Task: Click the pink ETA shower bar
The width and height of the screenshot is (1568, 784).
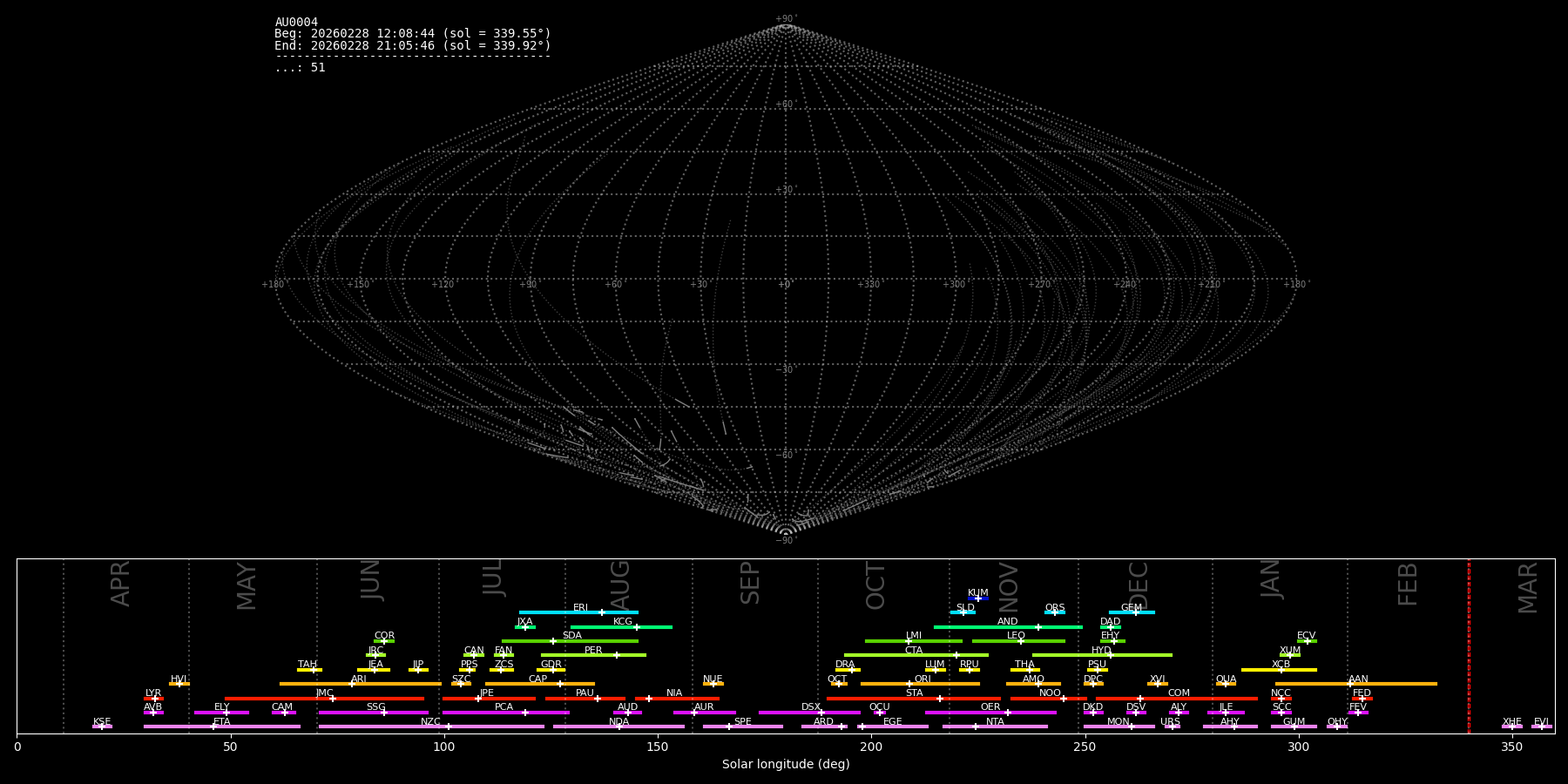Action: tap(221, 727)
